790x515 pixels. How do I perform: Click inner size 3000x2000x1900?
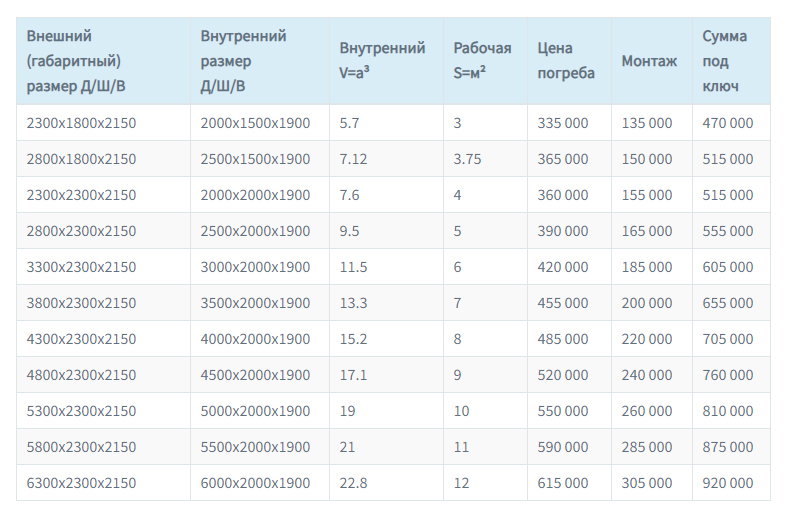255,267
